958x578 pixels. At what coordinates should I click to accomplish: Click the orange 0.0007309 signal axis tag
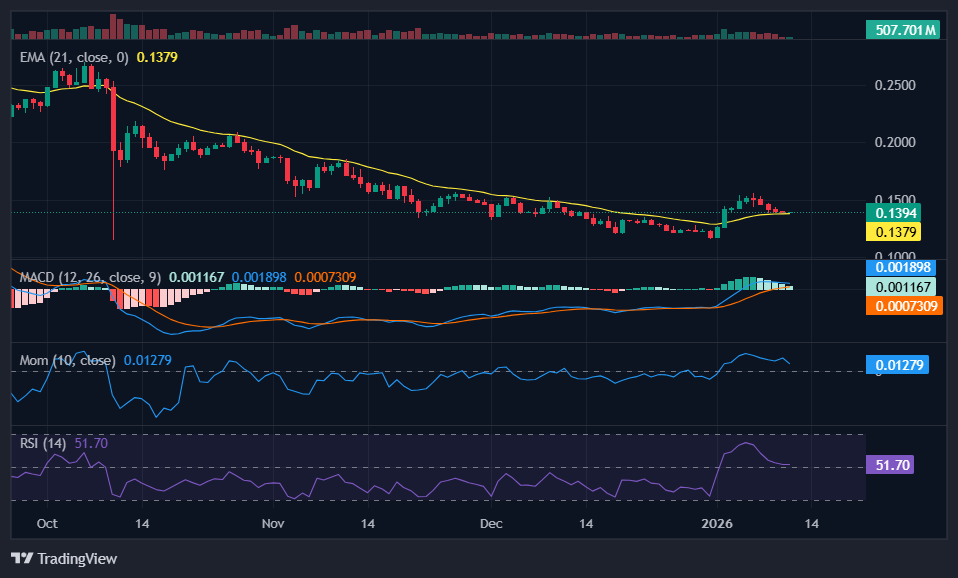point(904,305)
